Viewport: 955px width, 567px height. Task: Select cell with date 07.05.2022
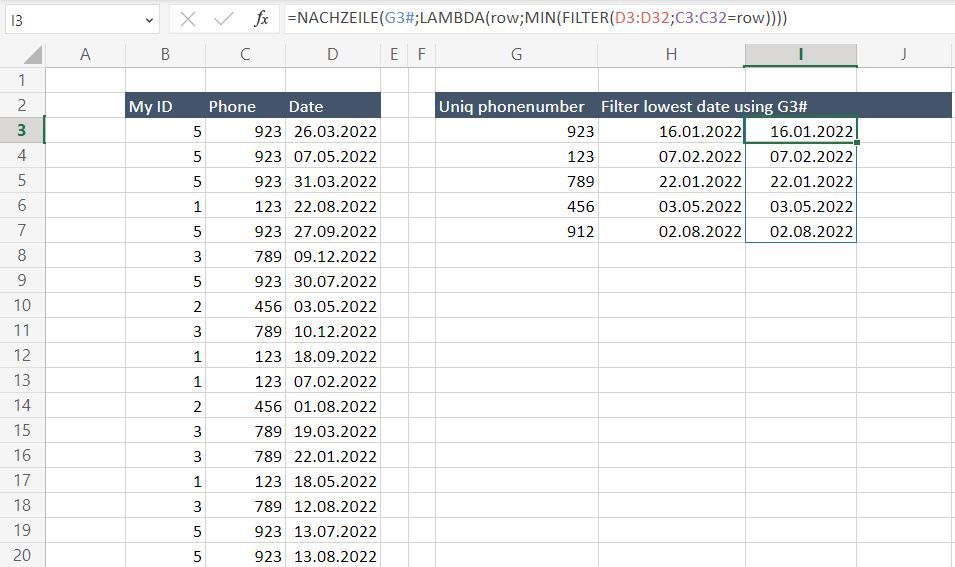pos(333,155)
